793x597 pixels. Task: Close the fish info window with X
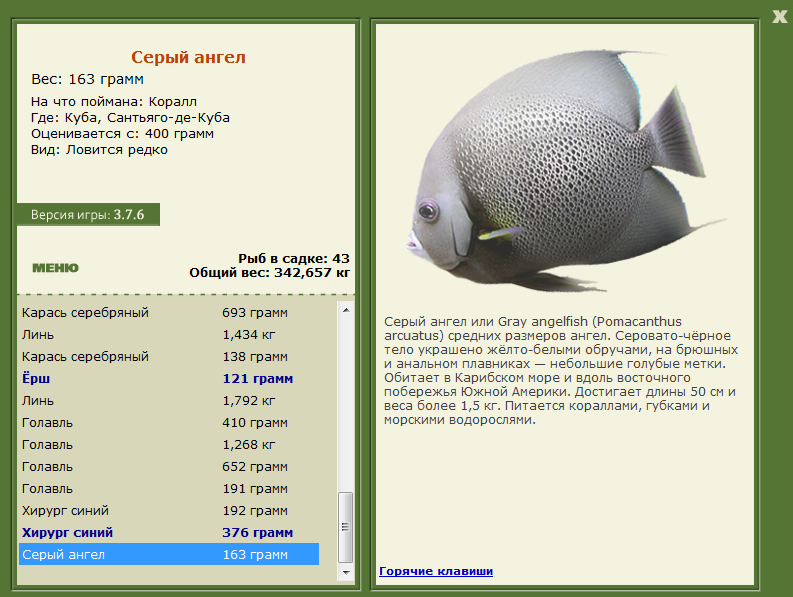click(x=779, y=17)
